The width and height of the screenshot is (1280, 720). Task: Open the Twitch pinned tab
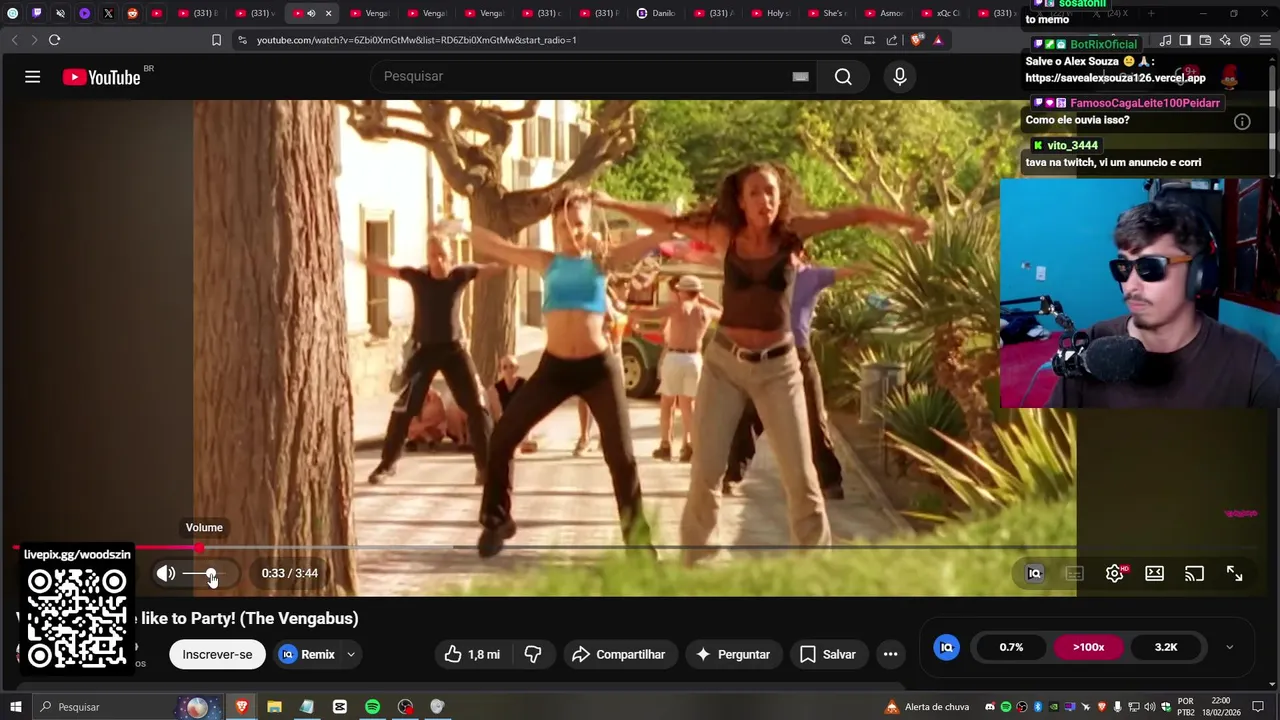click(x=36, y=13)
